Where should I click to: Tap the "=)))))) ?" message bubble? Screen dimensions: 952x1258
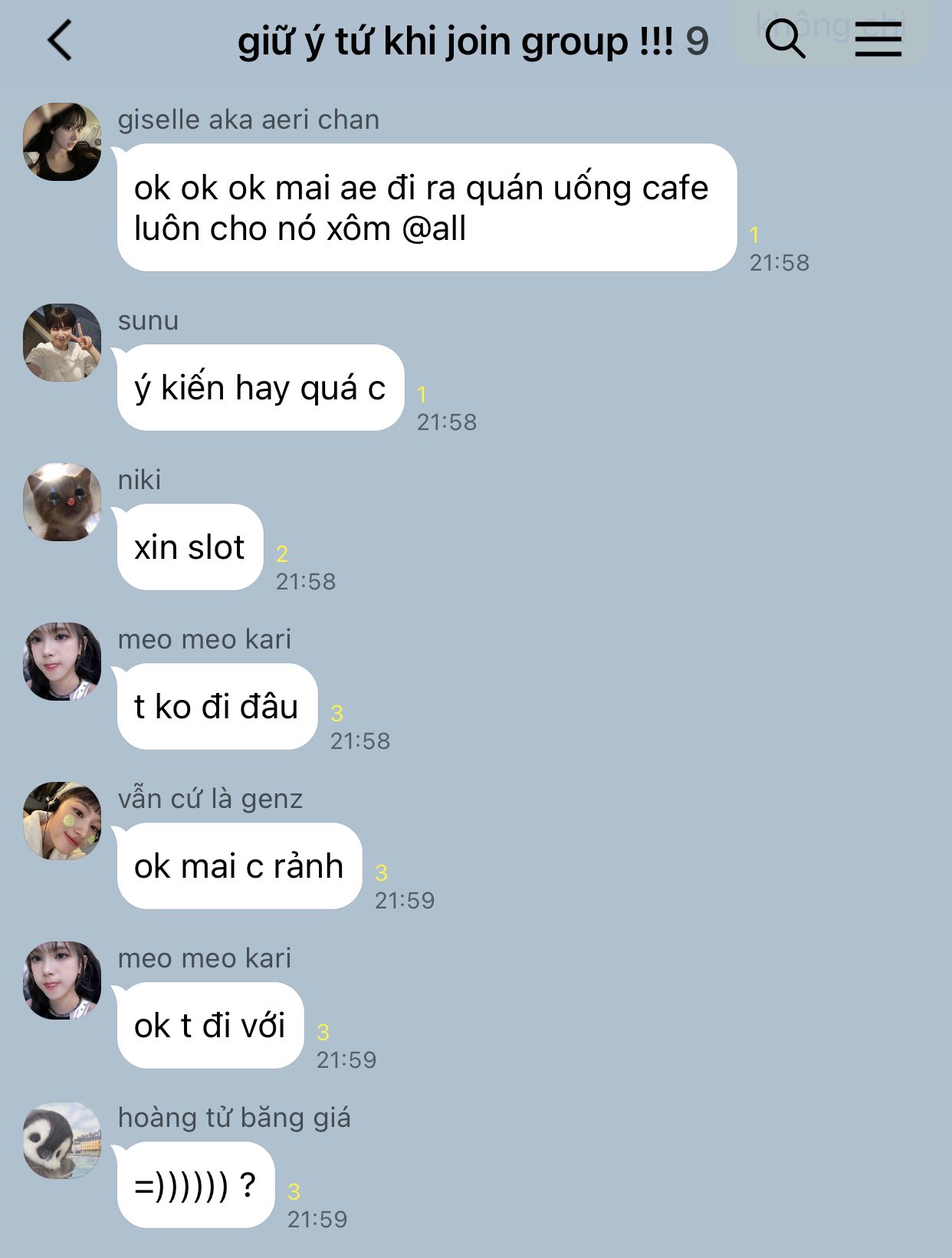tap(196, 1185)
